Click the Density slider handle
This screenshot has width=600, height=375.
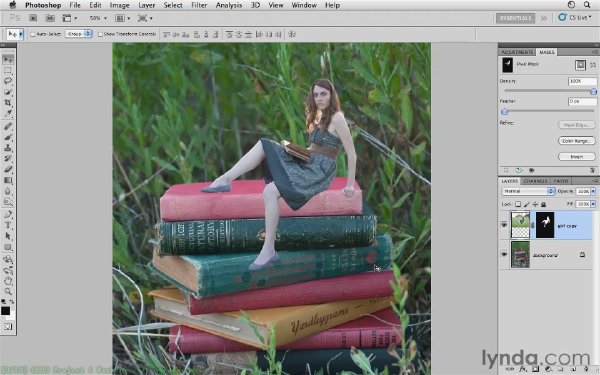coord(593,91)
